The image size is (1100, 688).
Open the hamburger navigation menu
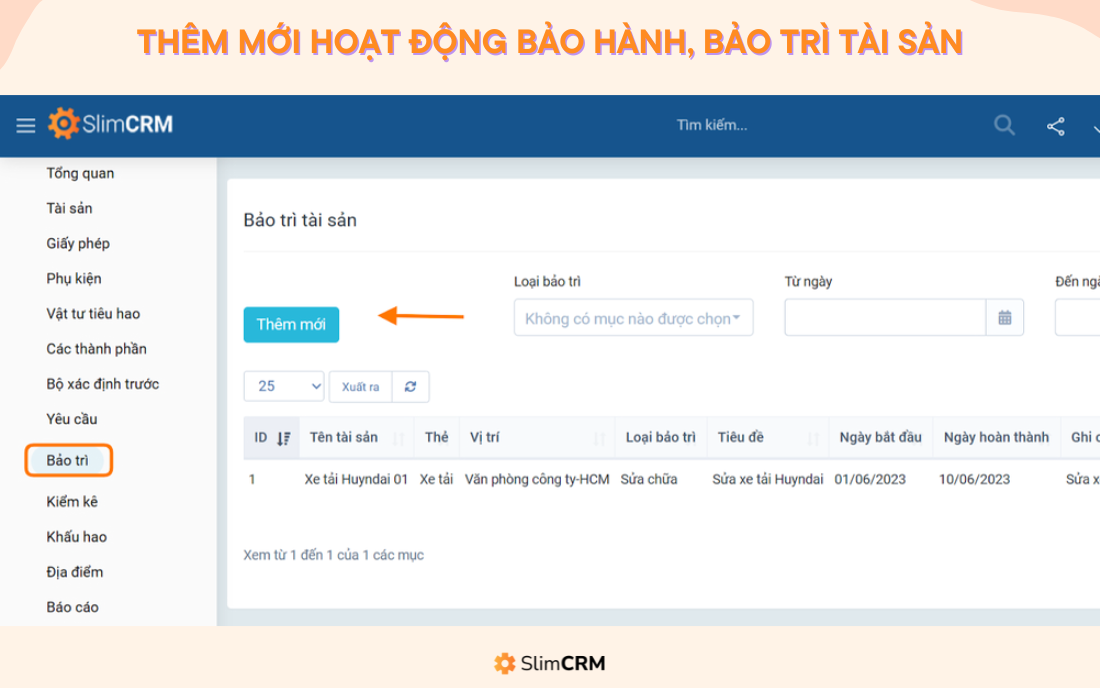tap(25, 125)
